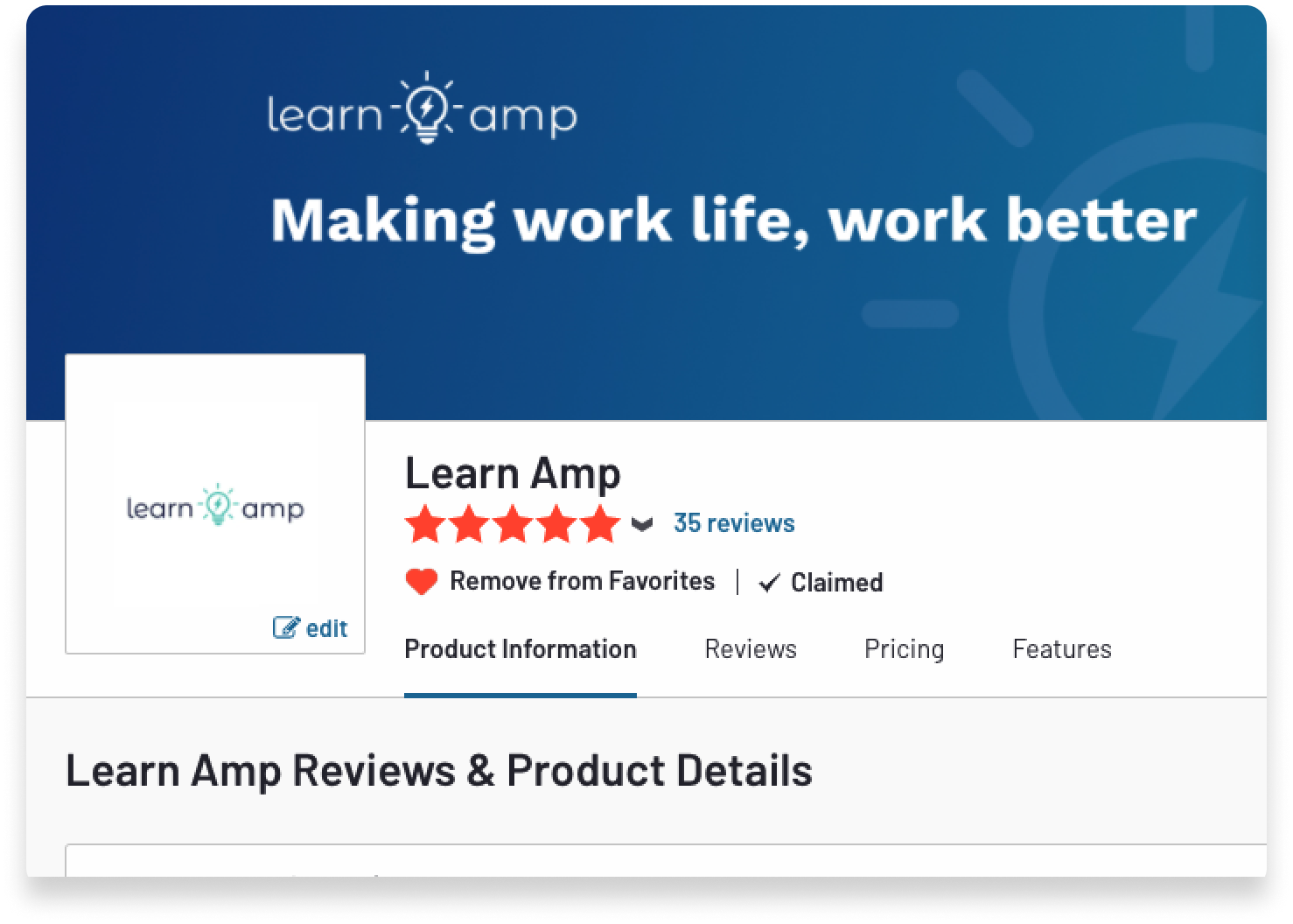Click the Claimed status label

pos(836,583)
